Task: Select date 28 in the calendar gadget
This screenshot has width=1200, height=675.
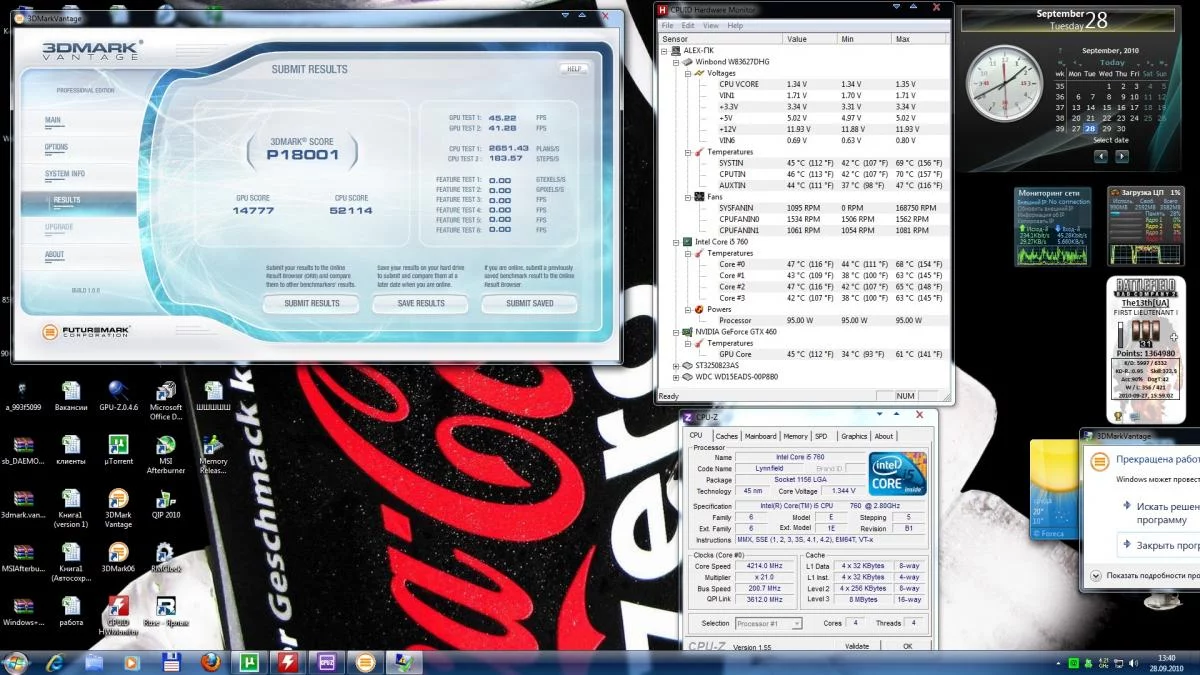Action: pyautogui.click(x=1090, y=128)
